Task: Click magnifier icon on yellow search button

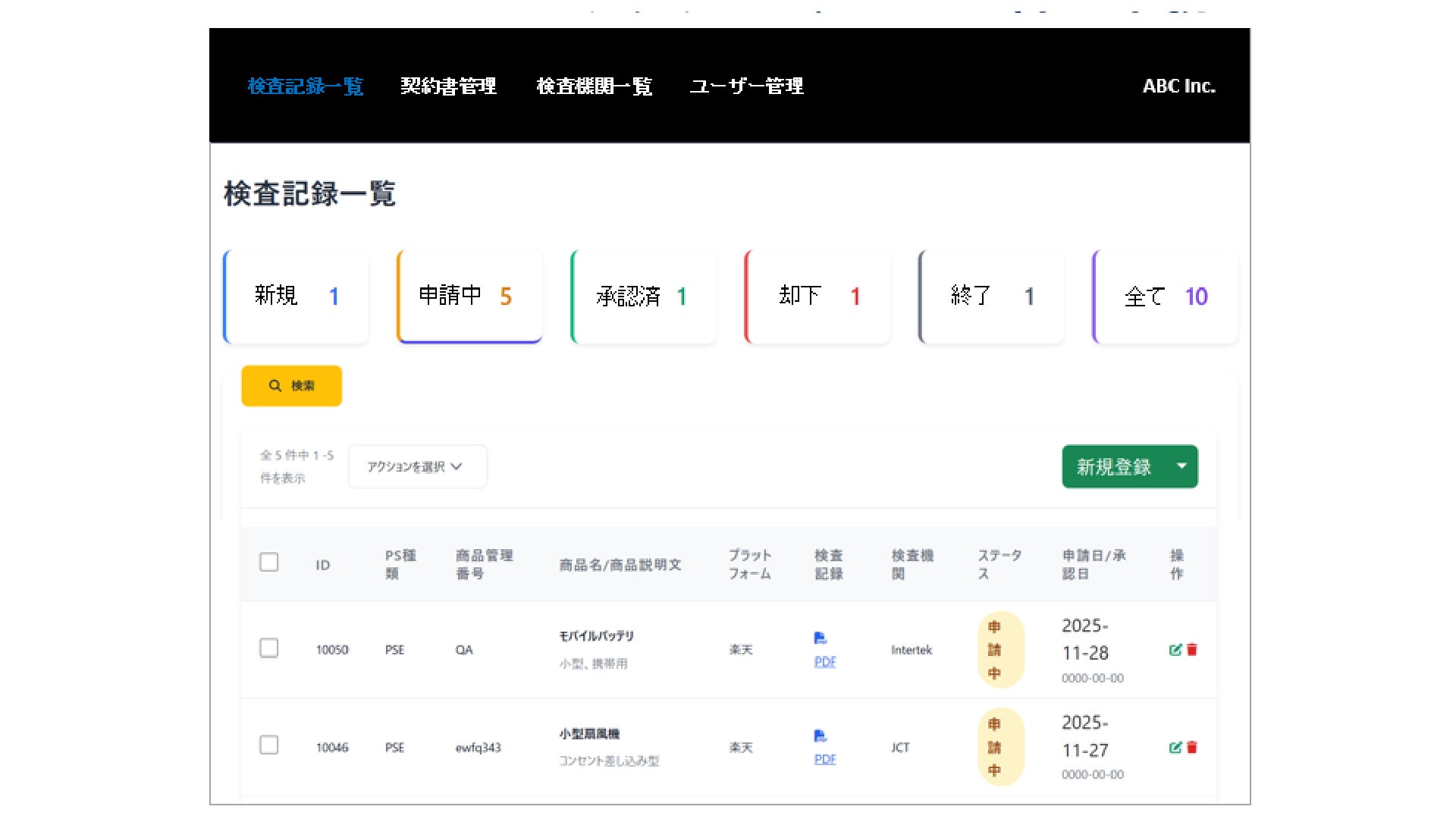Action: point(275,386)
